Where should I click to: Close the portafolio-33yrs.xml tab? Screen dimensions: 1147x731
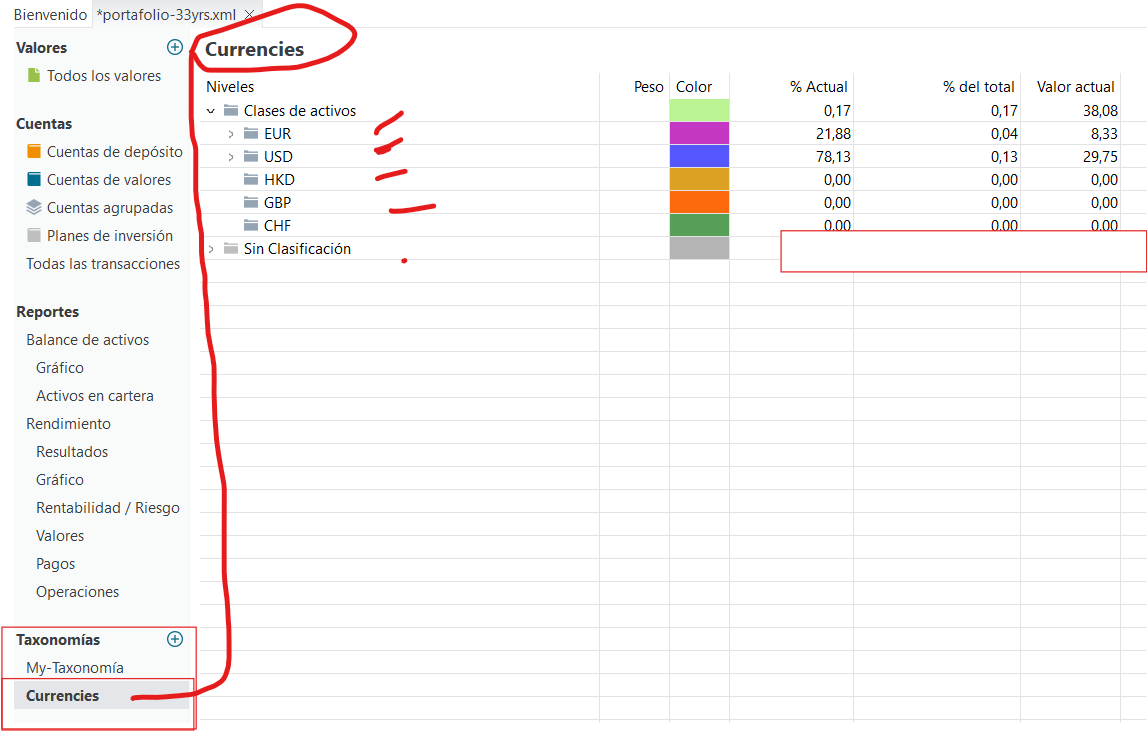(249, 15)
